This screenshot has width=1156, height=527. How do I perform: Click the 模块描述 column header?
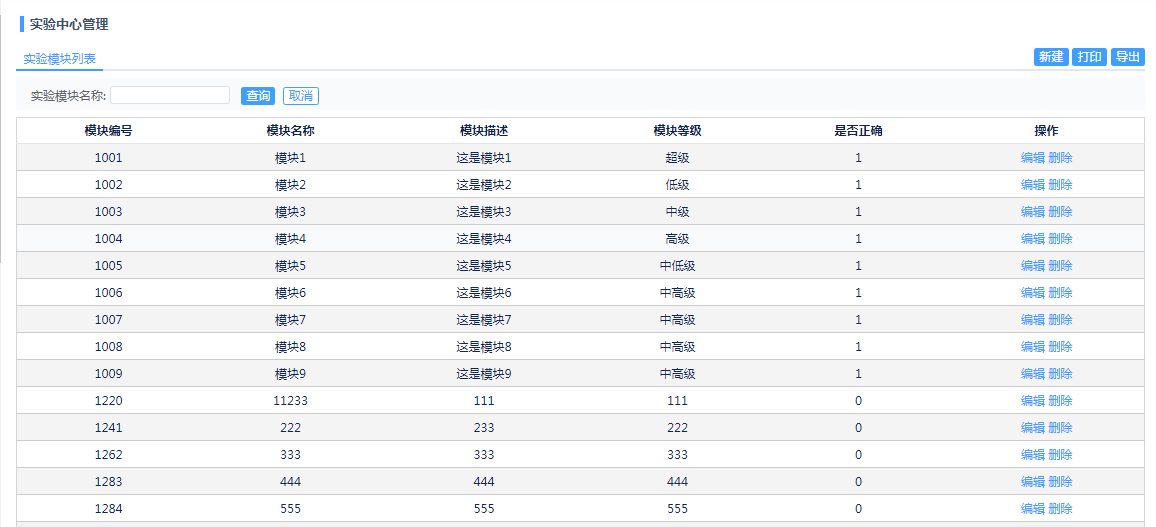click(x=484, y=130)
